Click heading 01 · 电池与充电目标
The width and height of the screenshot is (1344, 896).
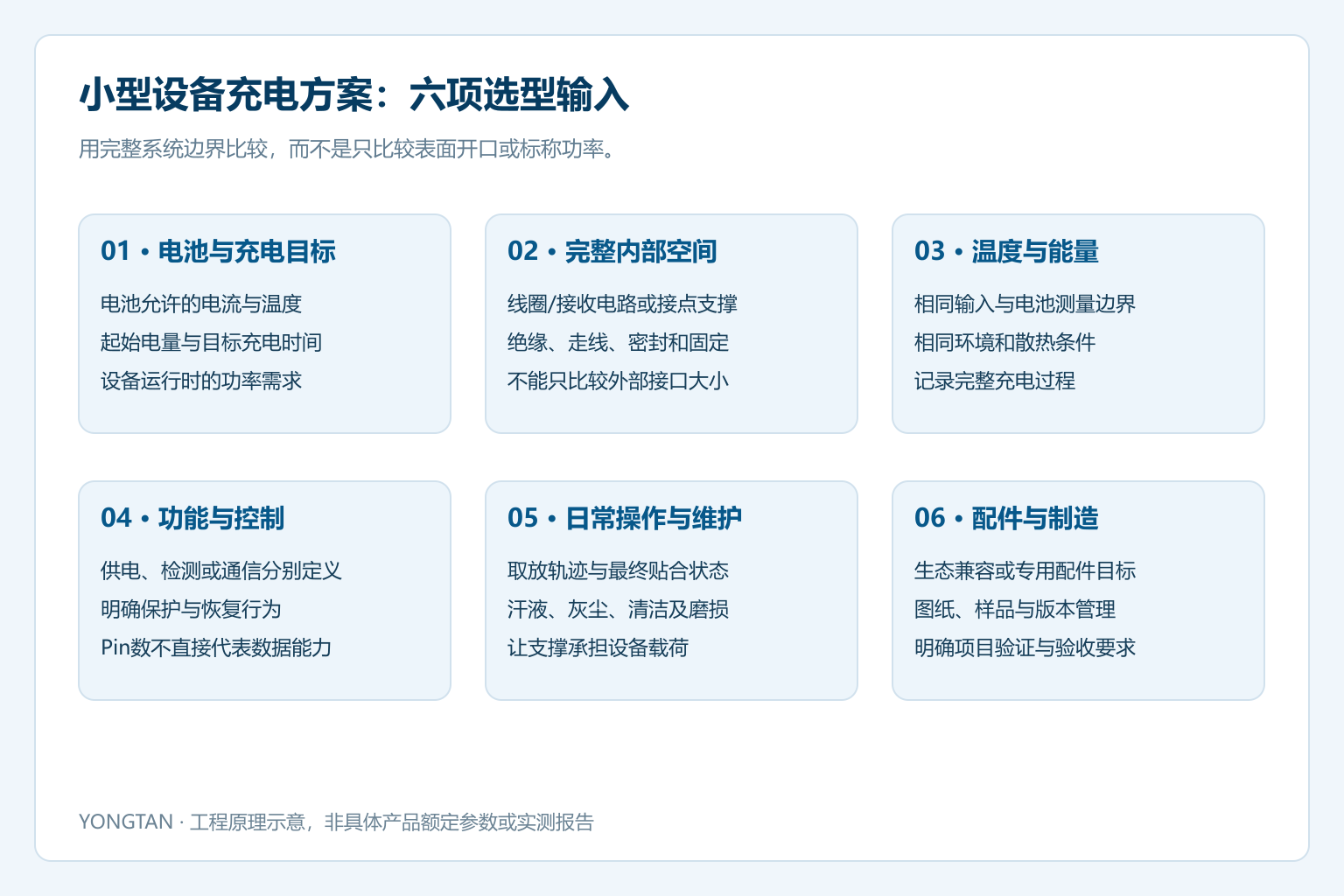pos(219,252)
